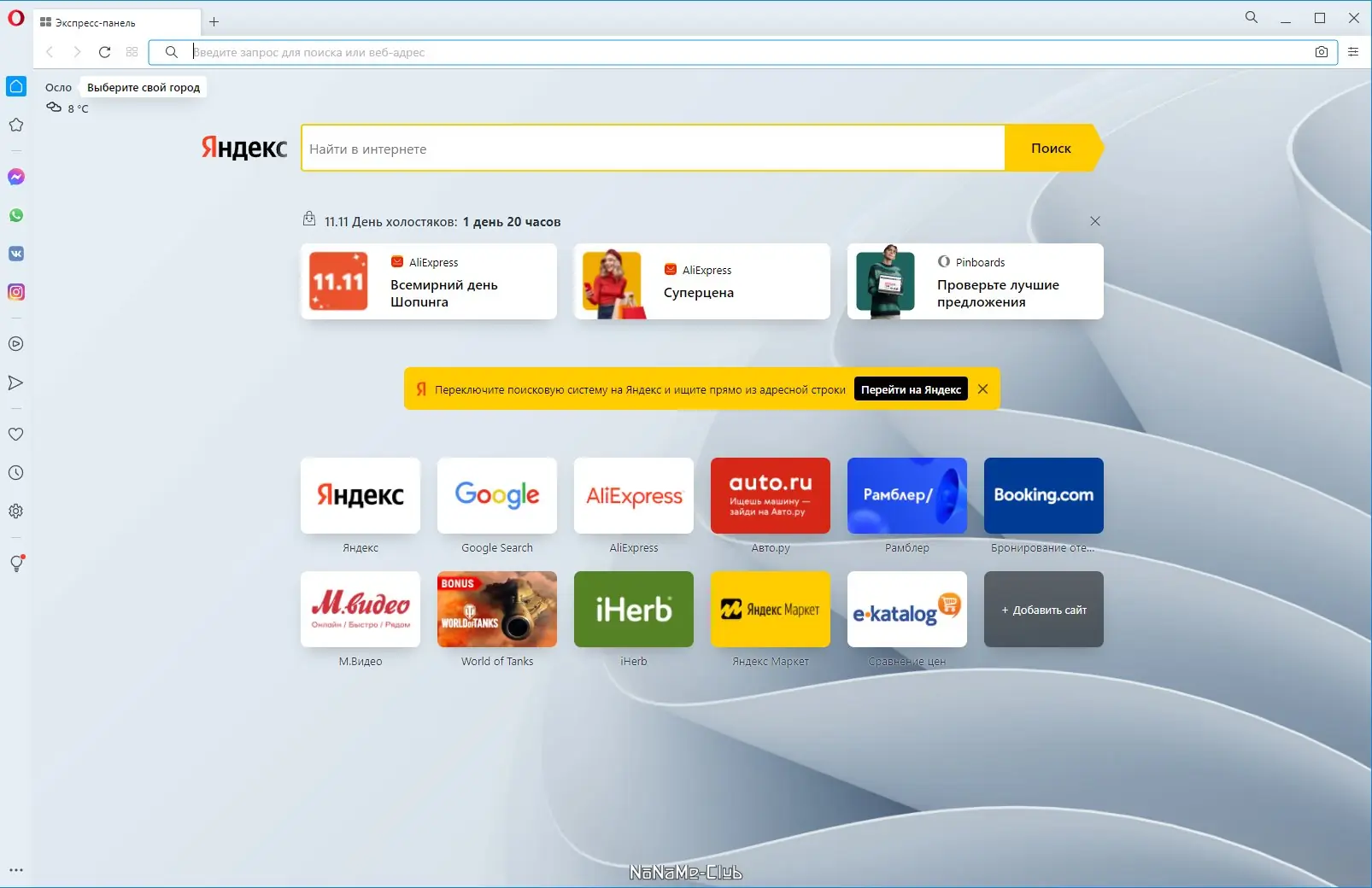The image size is (1372, 888).
Task: Open the Яндекс speed dial tile
Action: pos(361,496)
